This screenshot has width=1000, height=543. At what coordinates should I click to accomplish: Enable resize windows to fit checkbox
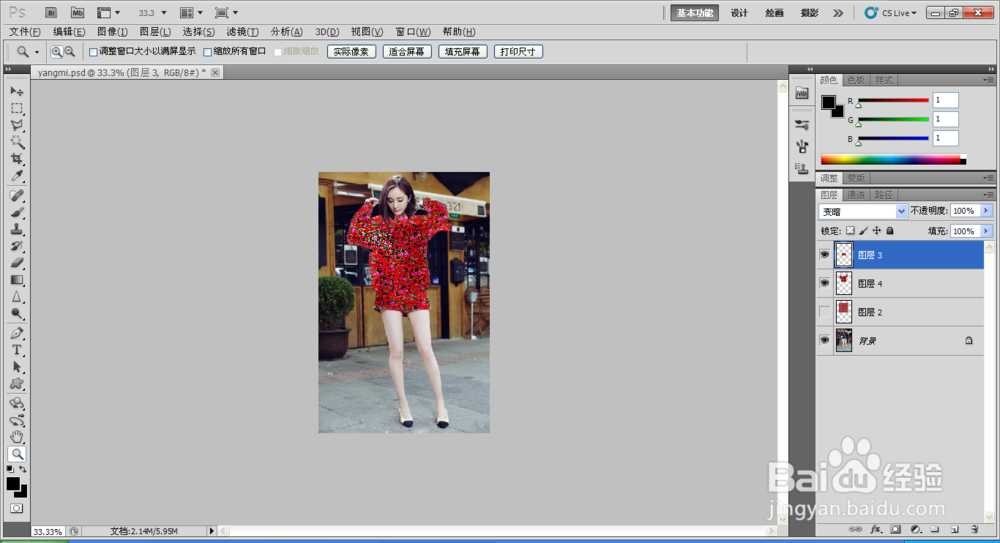pos(93,52)
